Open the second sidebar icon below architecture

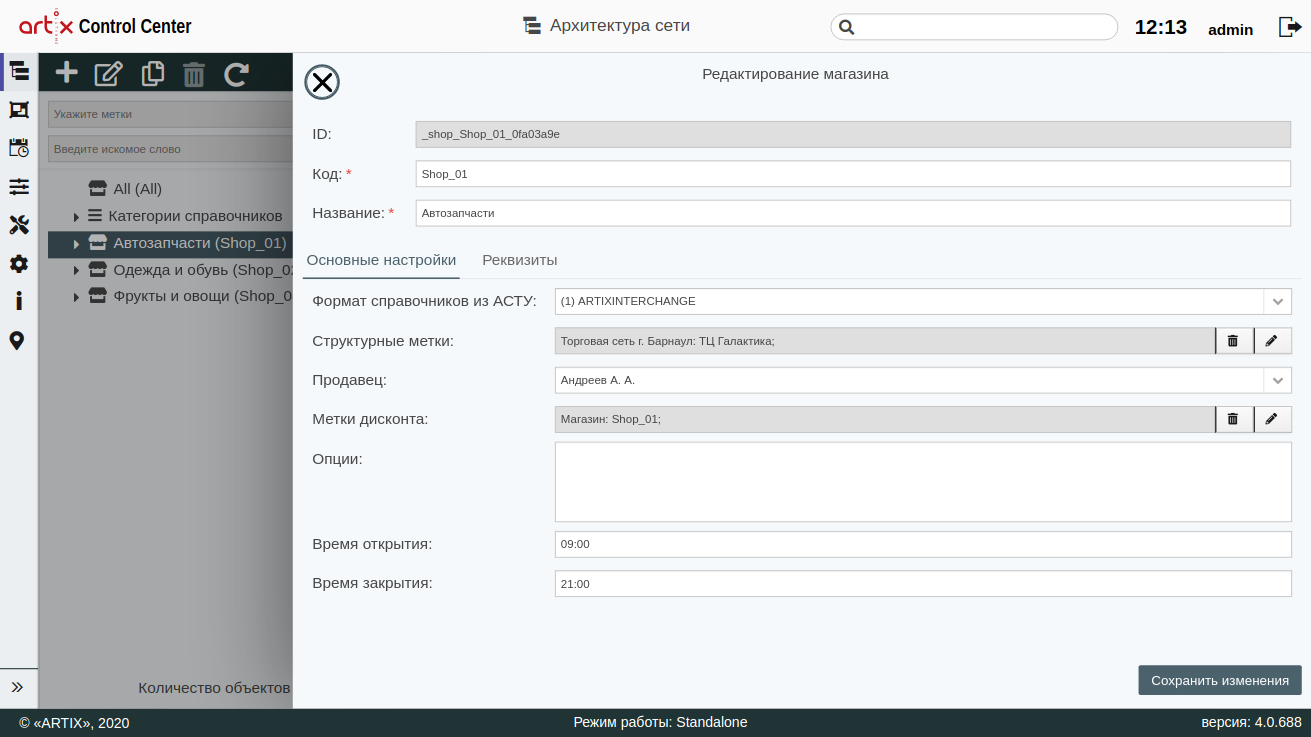point(19,110)
